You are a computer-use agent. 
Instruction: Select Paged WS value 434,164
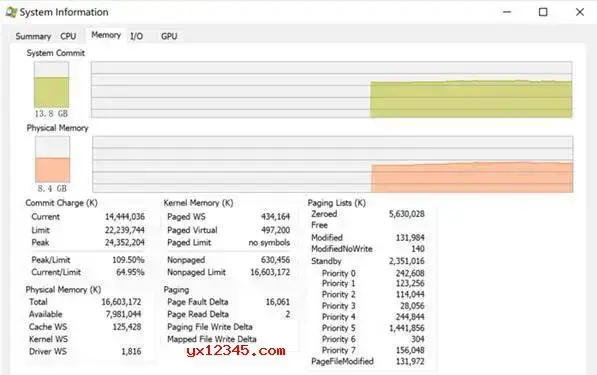275,217
